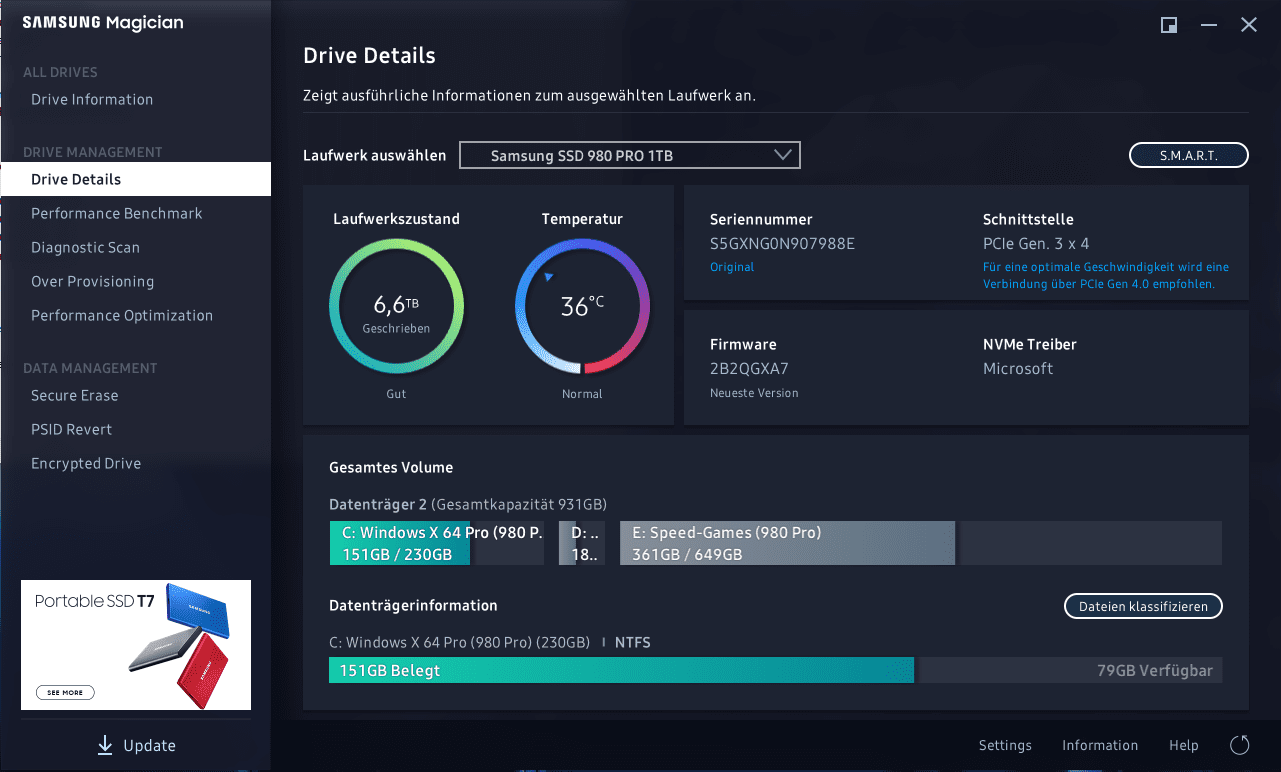Open Settings in bottom bar

(x=1005, y=745)
